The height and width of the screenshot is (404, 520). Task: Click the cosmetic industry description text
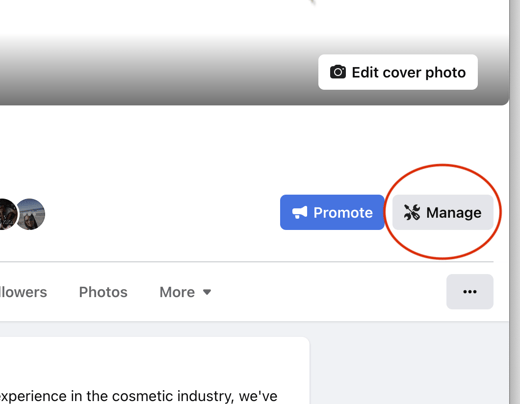tap(139, 396)
